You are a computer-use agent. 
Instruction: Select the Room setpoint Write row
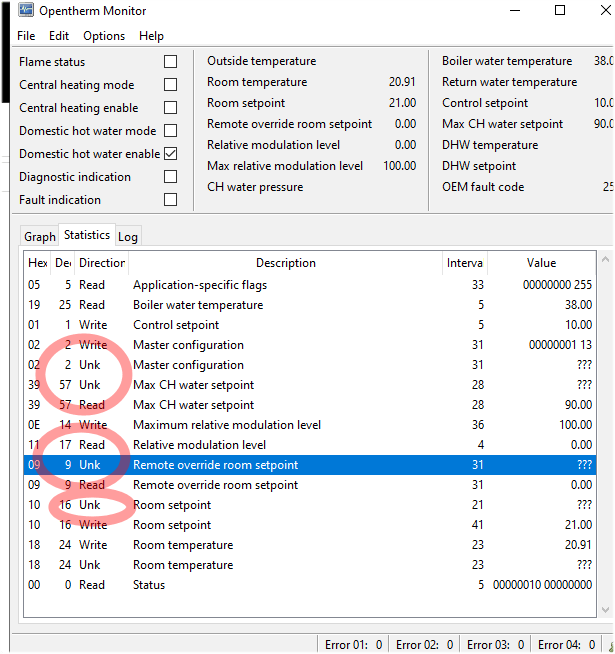coord(310,525)
